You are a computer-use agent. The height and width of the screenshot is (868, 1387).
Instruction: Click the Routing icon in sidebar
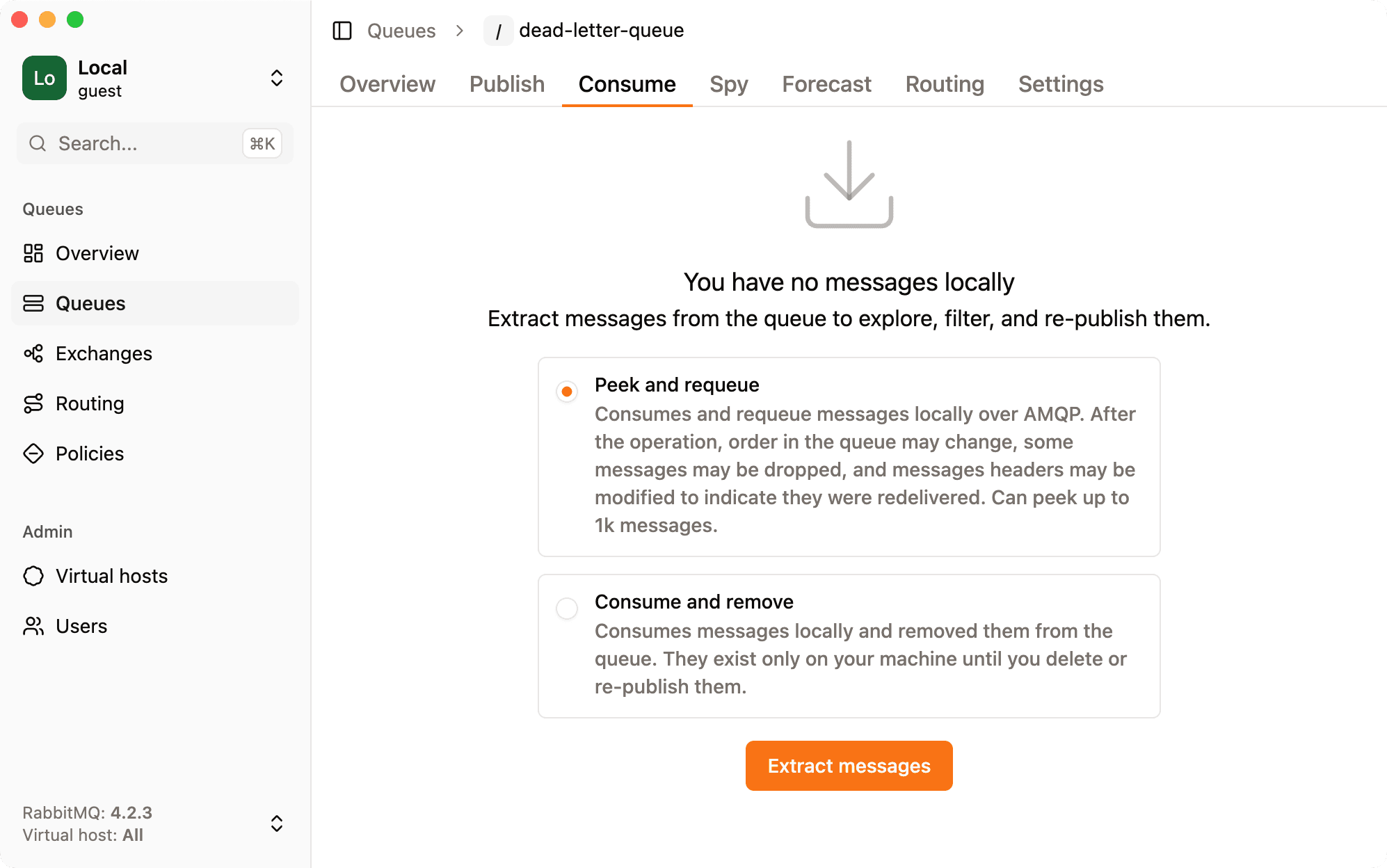point(33,403)
